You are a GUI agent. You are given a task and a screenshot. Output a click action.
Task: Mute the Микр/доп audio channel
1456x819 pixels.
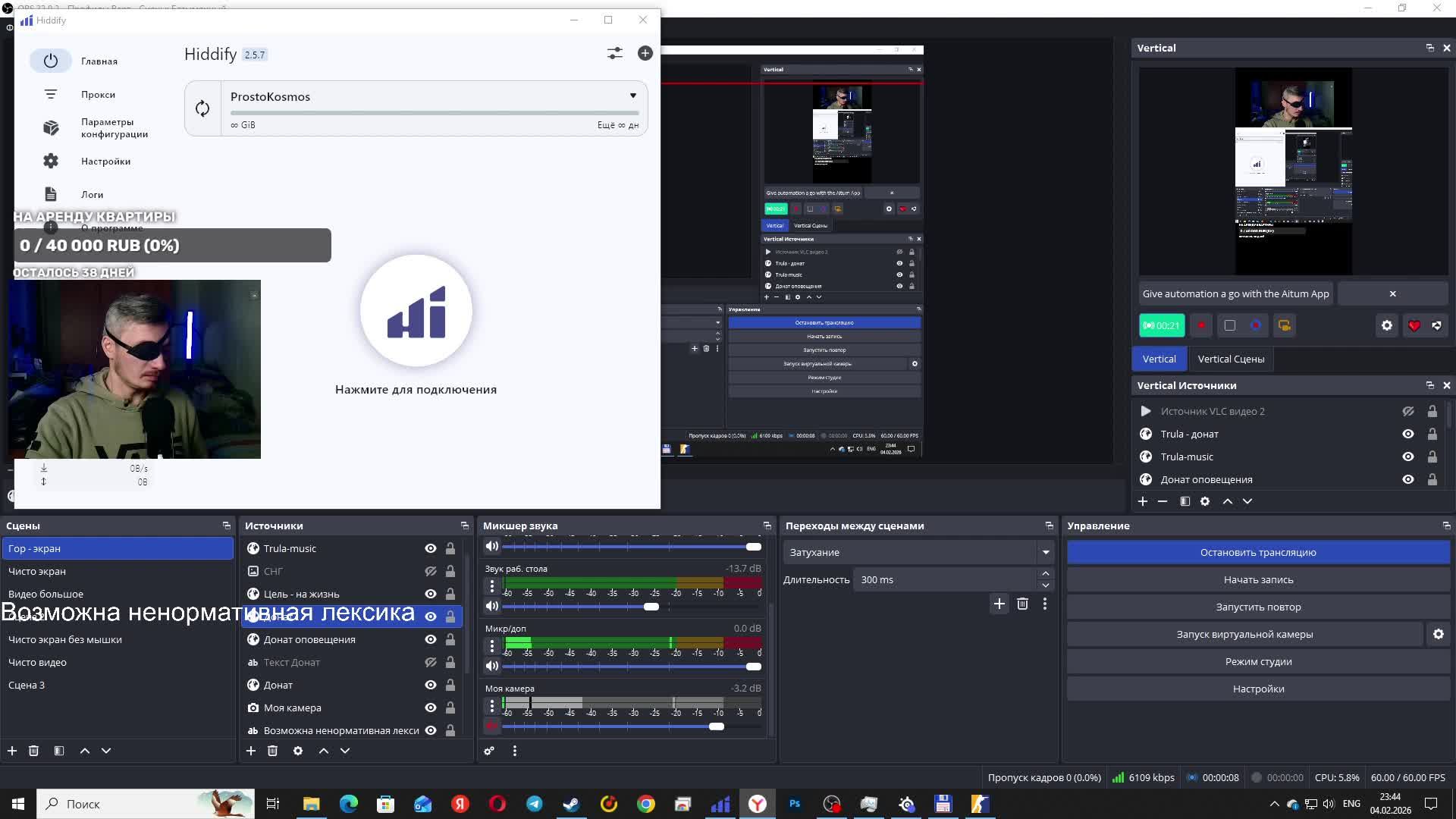click(492, 666)
